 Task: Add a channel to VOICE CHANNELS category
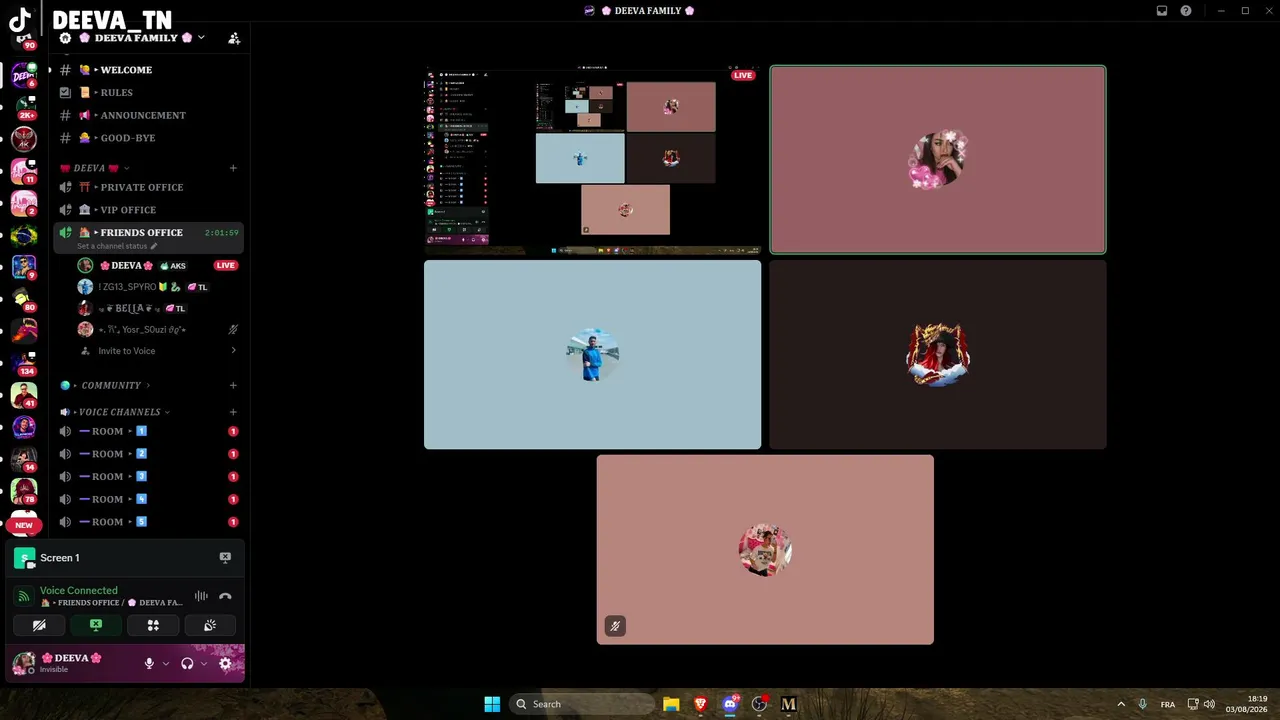pos(233,412)
